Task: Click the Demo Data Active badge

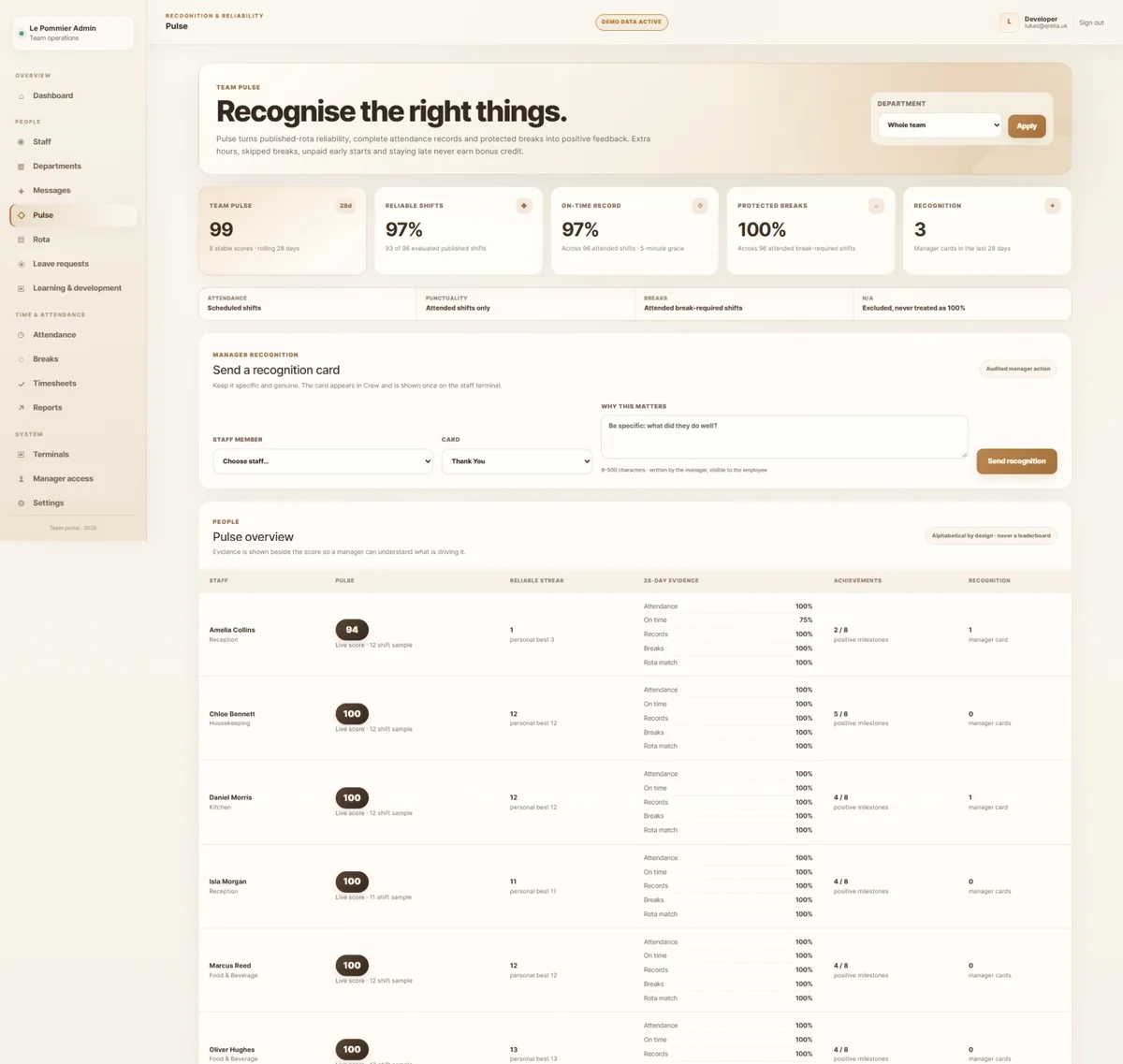Action: (x=632, y=22)
